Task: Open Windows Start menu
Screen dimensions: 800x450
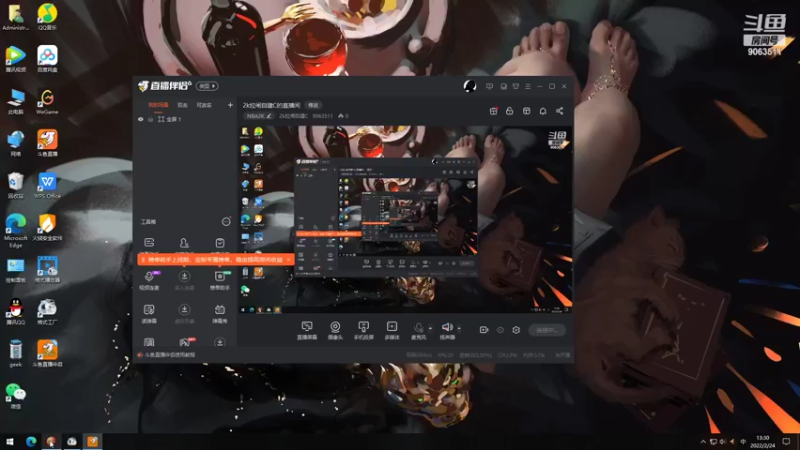Action: click(10, 441)
